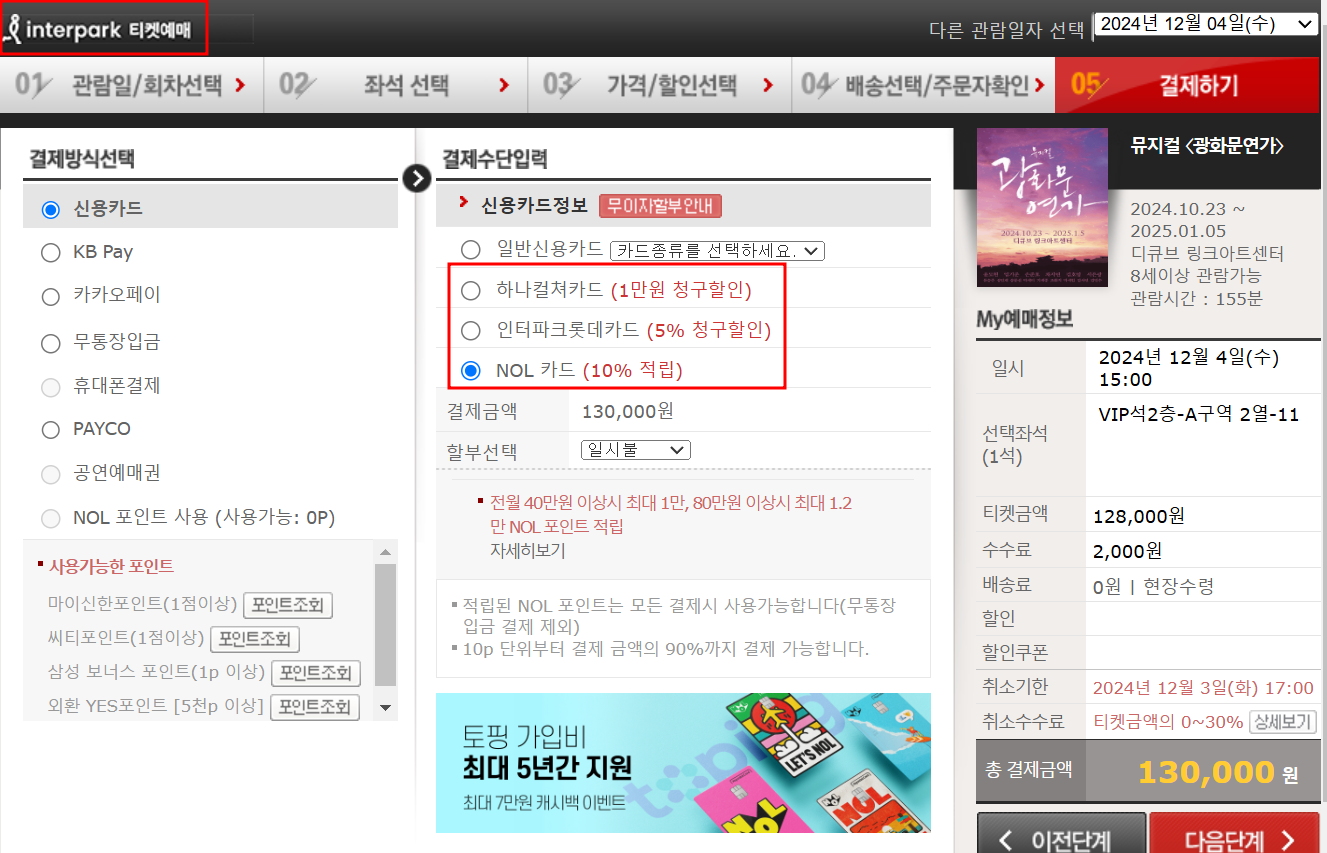Choose 인터파크롯데카드 5% 청구할인 option

coord(470,329)
